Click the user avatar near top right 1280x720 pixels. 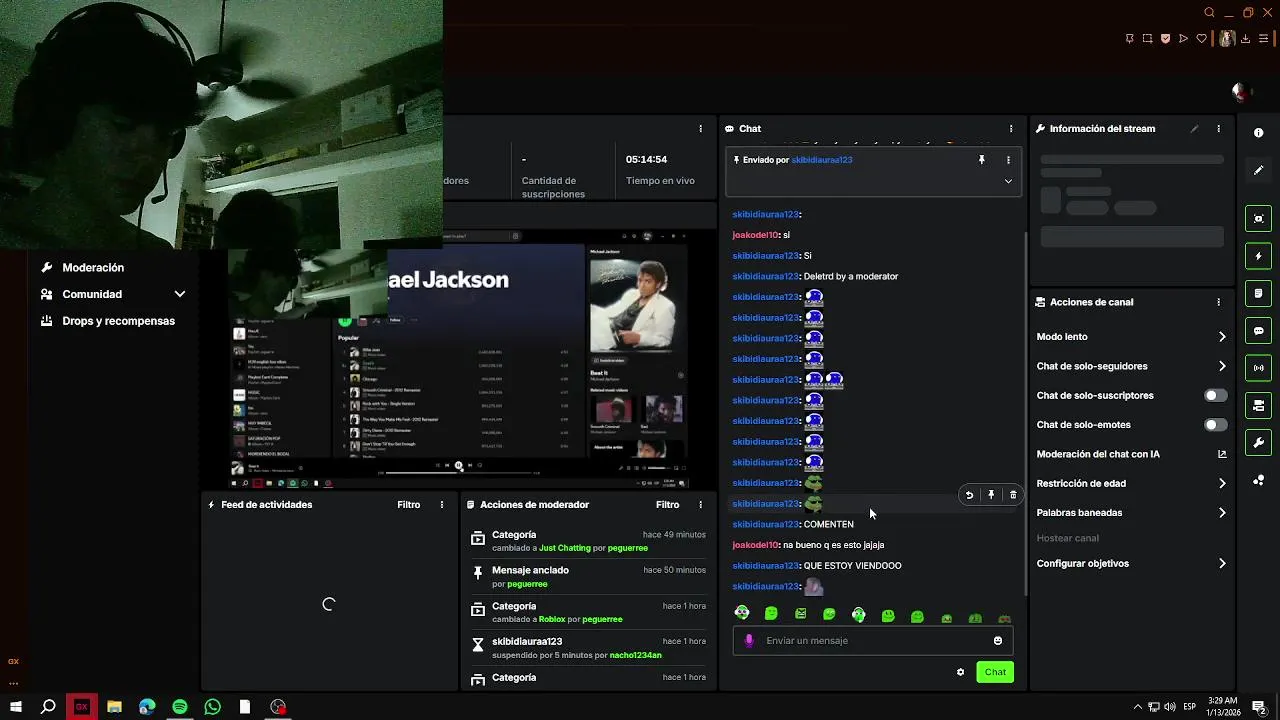[1240, 92]
